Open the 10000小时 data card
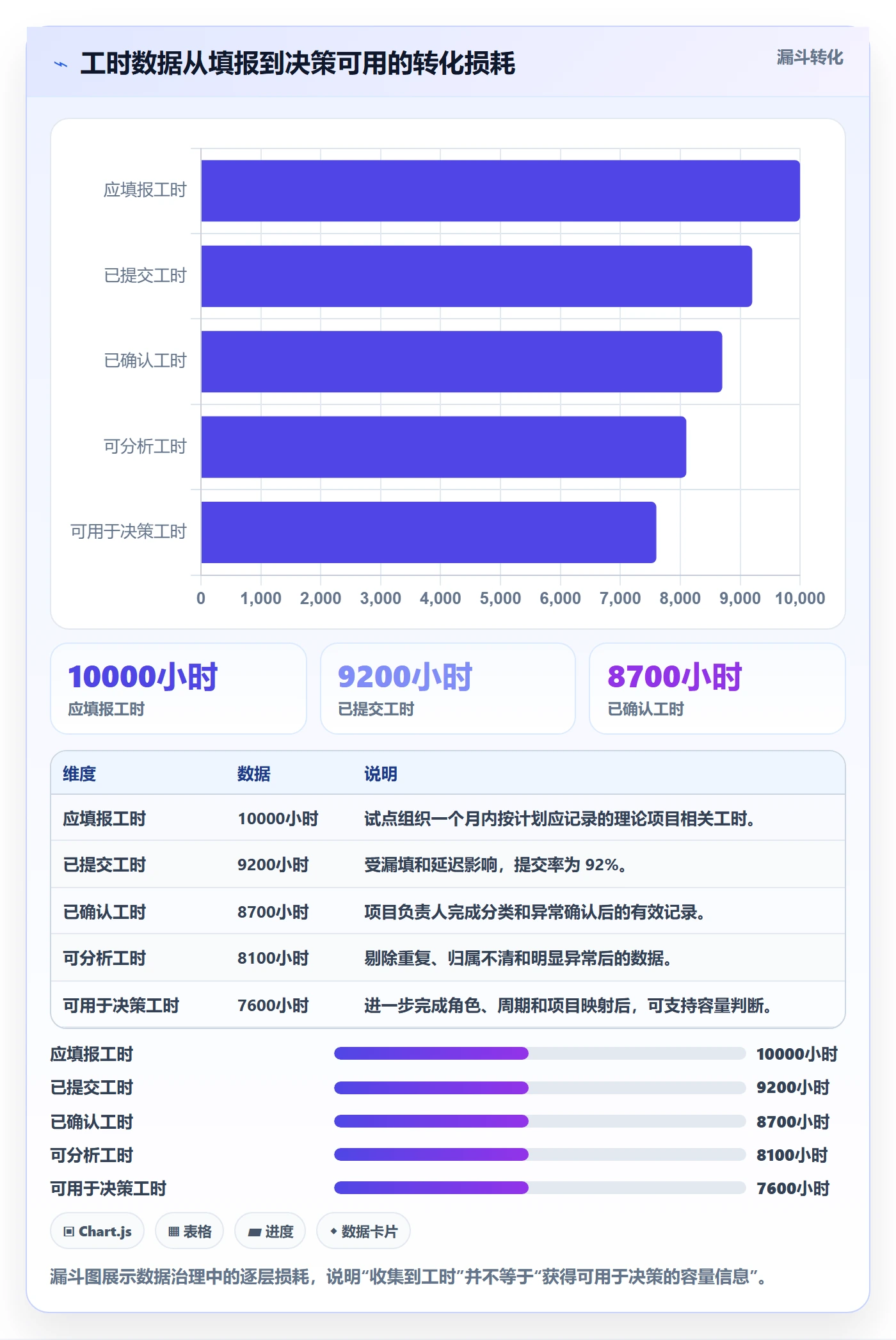Screen dimensions: 896x1340 [x=179, y=689]
